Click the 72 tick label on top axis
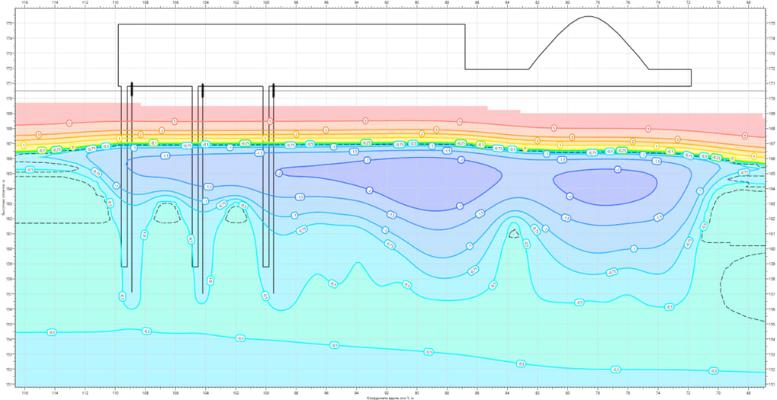Viewport: 777px width, 400px height. click(688, 3)
